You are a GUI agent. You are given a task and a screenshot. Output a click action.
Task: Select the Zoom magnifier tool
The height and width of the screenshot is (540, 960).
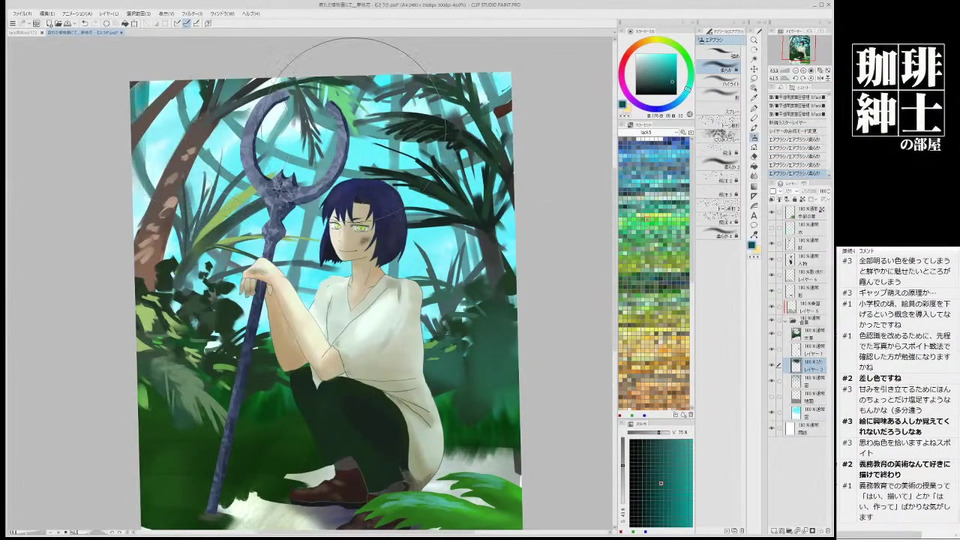coord(754,40)
